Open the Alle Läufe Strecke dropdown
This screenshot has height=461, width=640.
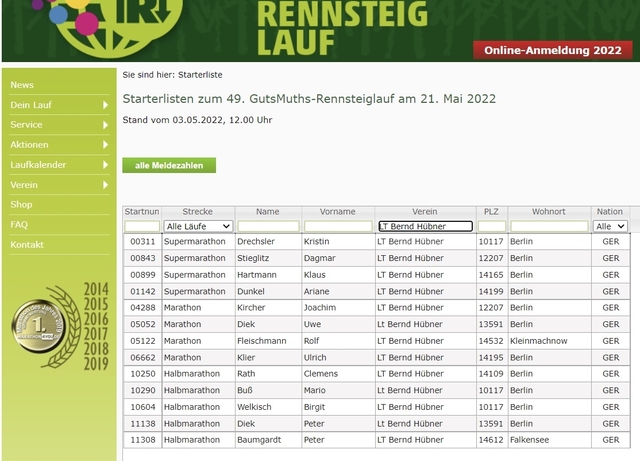(198, 226)
